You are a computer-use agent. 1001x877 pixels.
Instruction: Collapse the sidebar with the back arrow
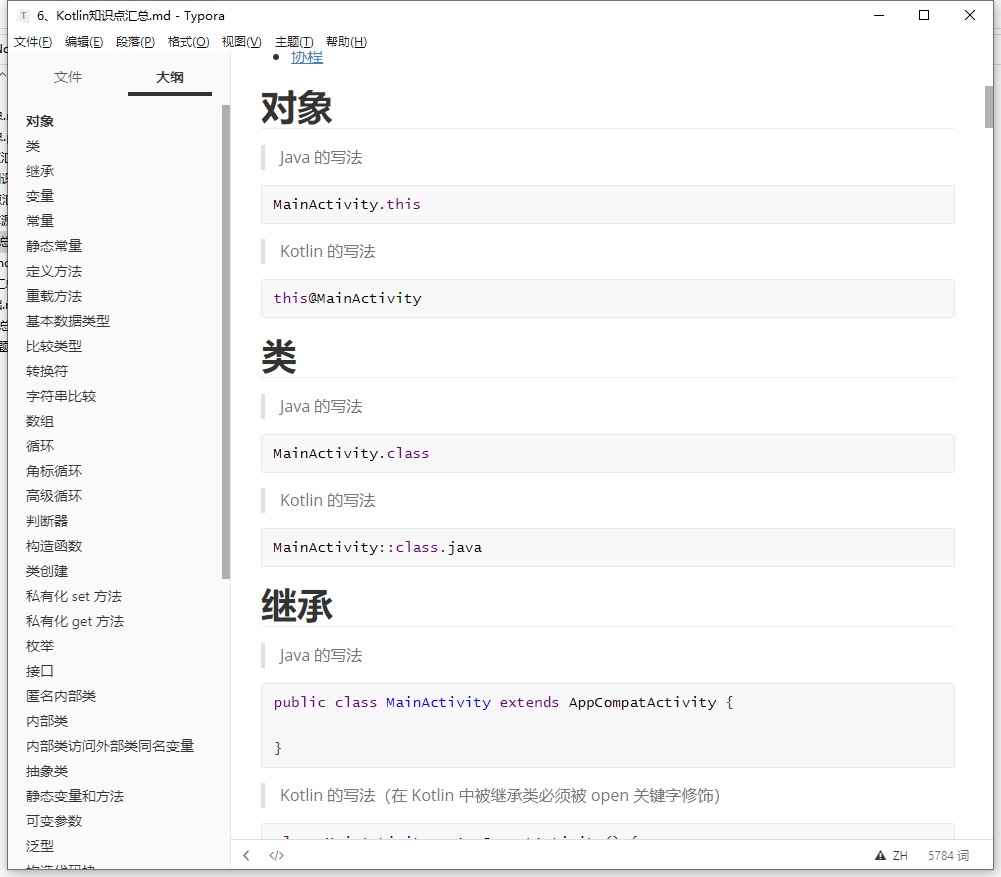(246, 855)
